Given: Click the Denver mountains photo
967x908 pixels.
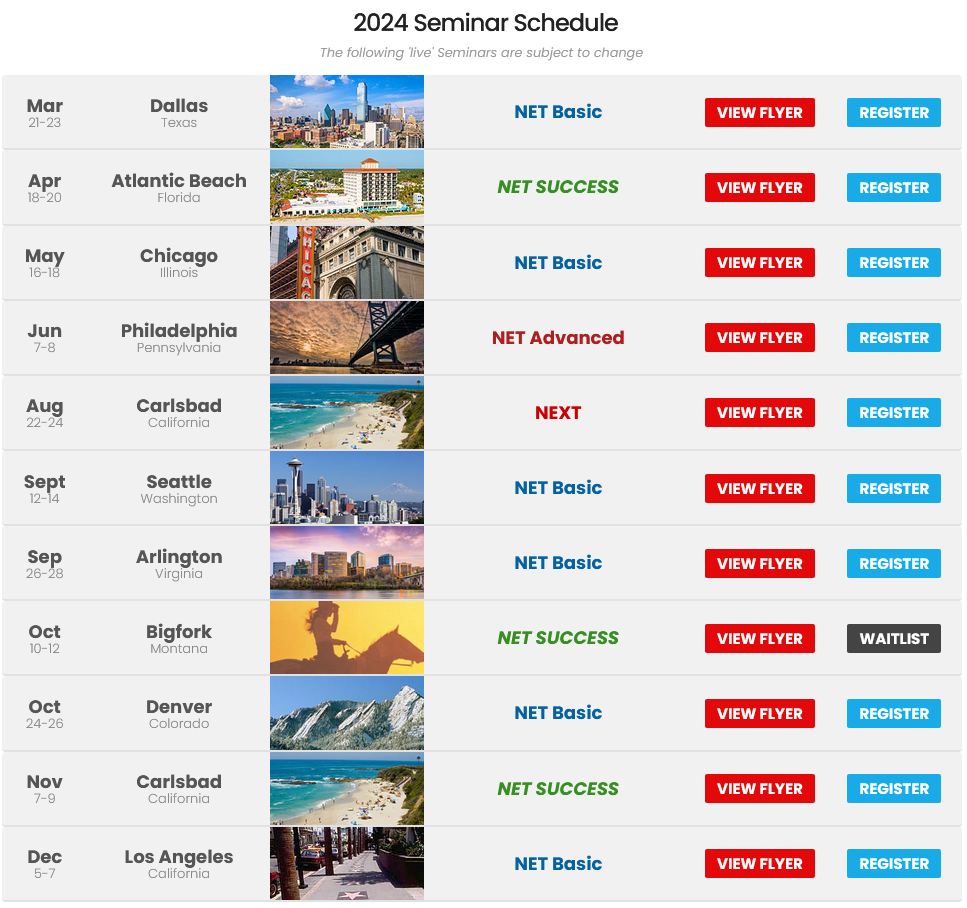Looking at the screenshot, I should [347, 713].
